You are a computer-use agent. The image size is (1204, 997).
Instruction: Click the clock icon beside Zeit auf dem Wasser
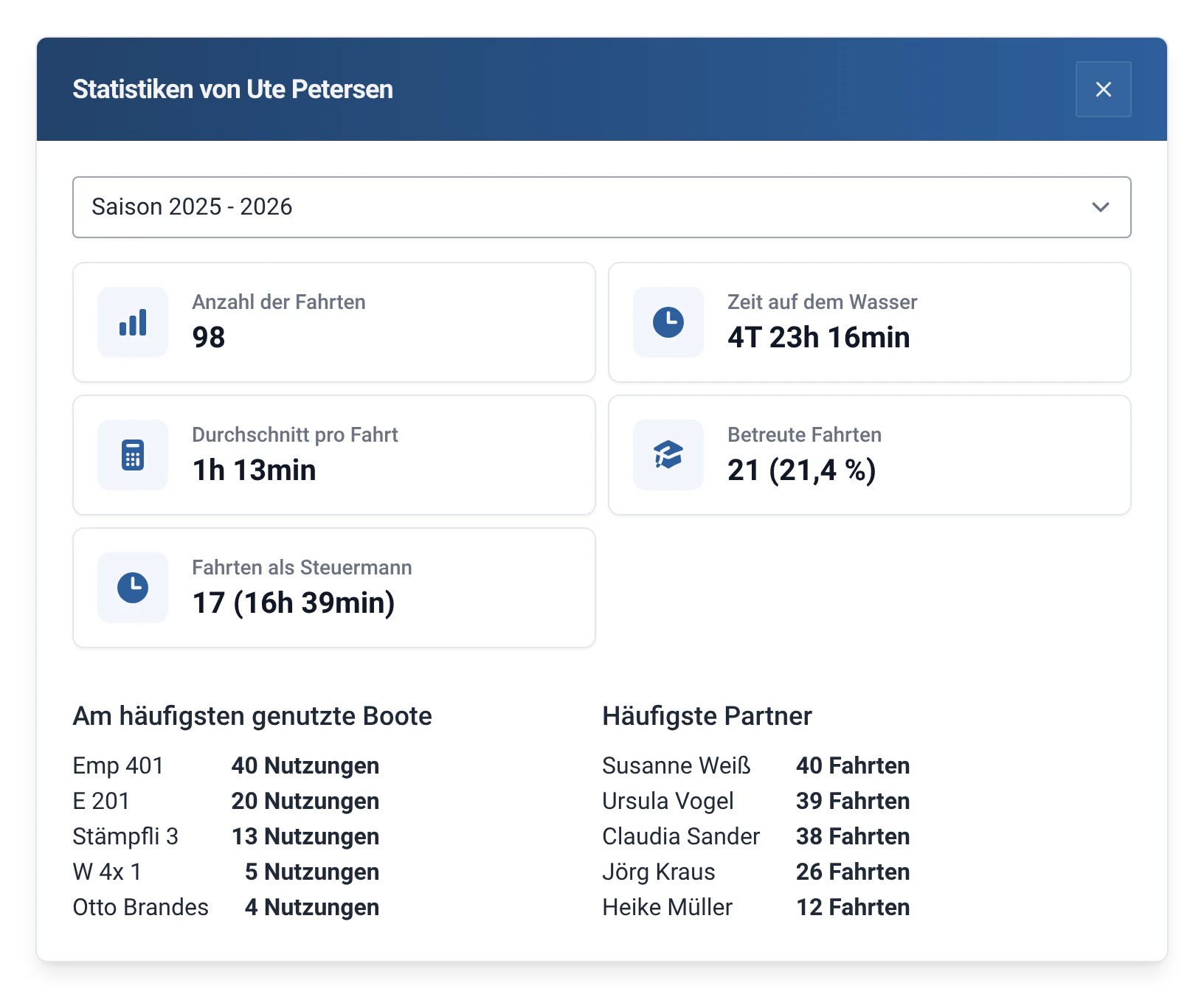pyautogui.click(x=668, y=322)
